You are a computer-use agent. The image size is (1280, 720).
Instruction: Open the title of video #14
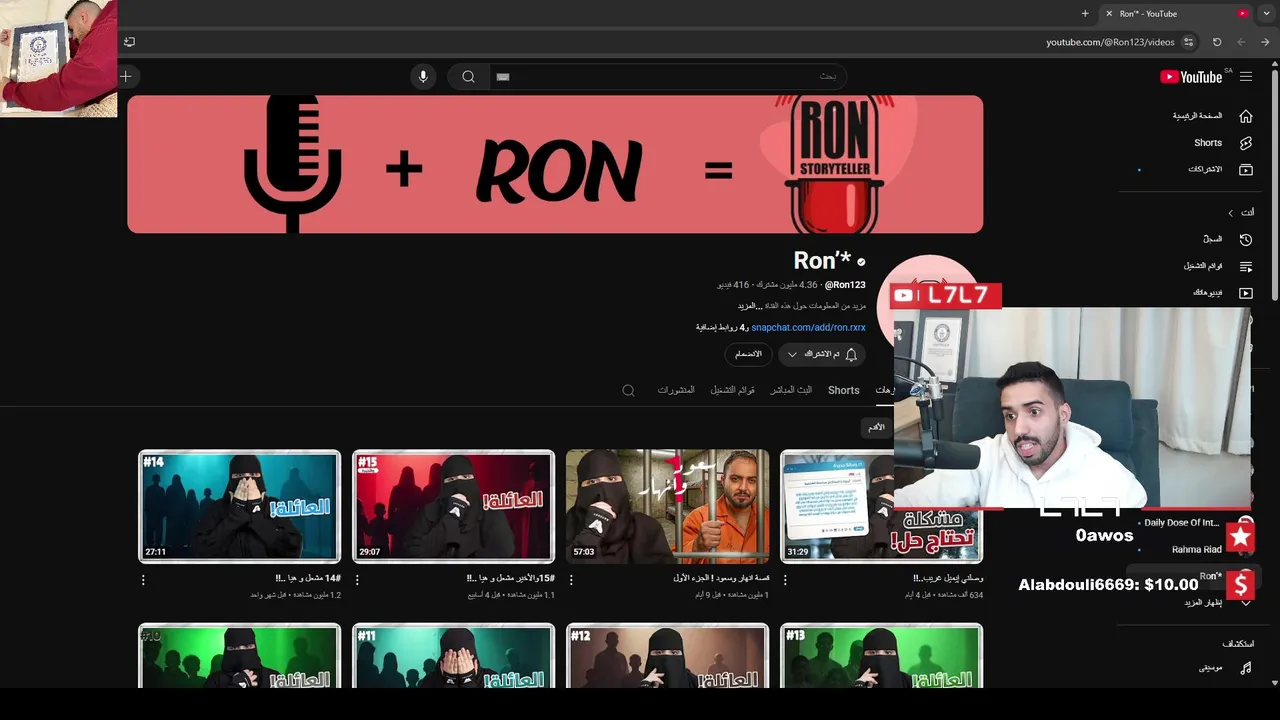(x=308, y=578)
